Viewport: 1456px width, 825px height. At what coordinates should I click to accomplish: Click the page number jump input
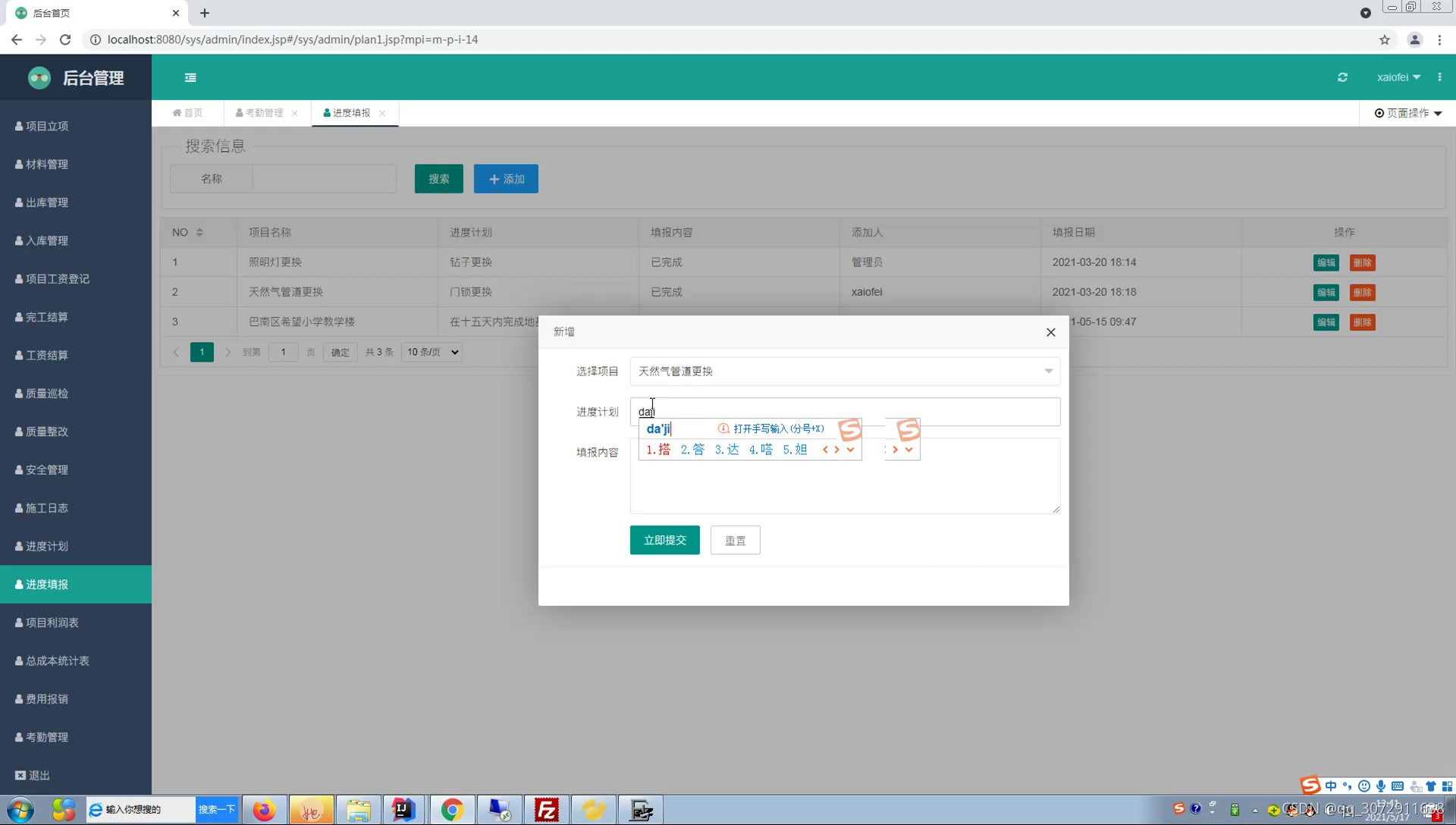tap(283, 352)
